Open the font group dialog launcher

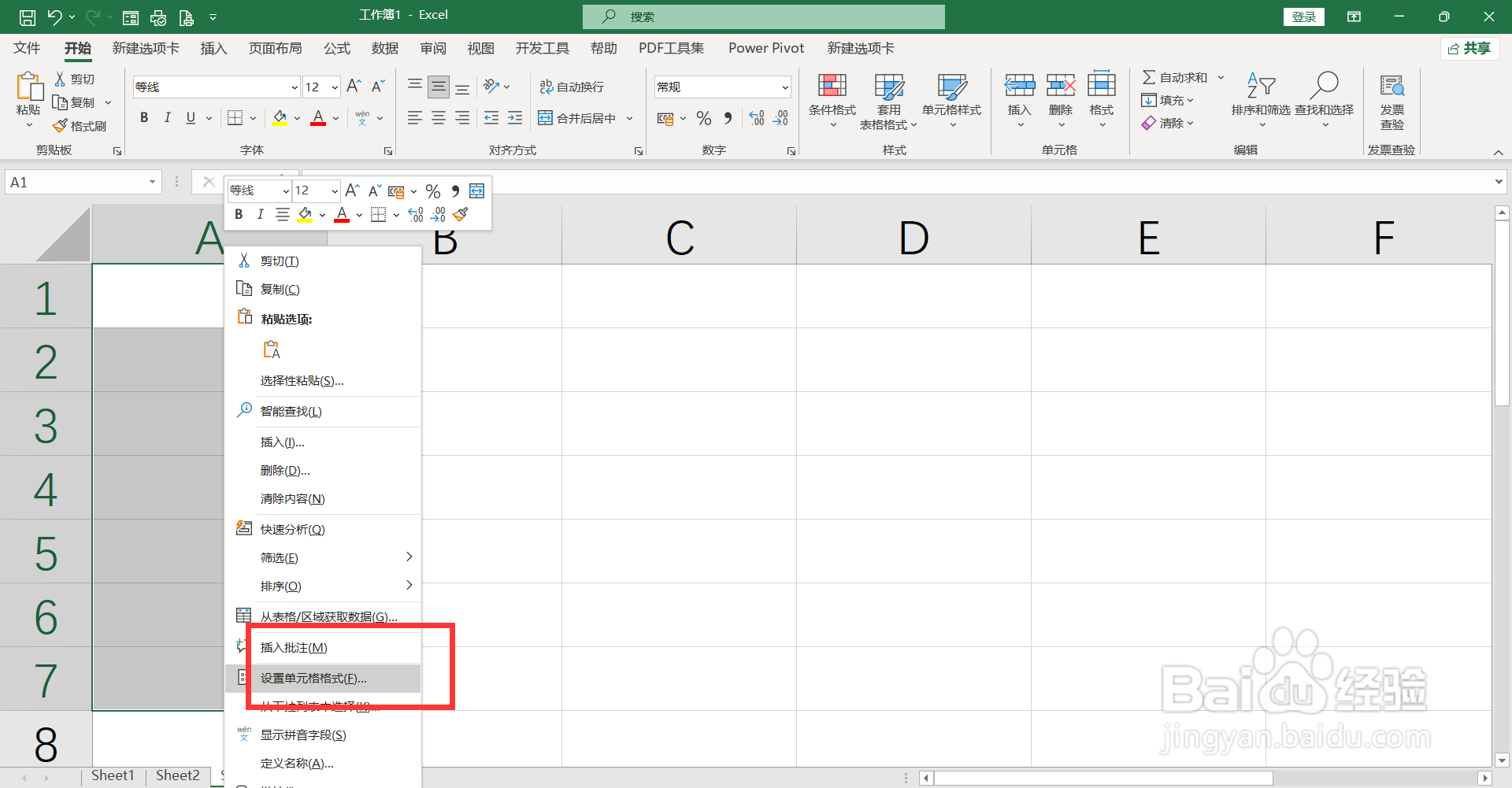[388, 151]
